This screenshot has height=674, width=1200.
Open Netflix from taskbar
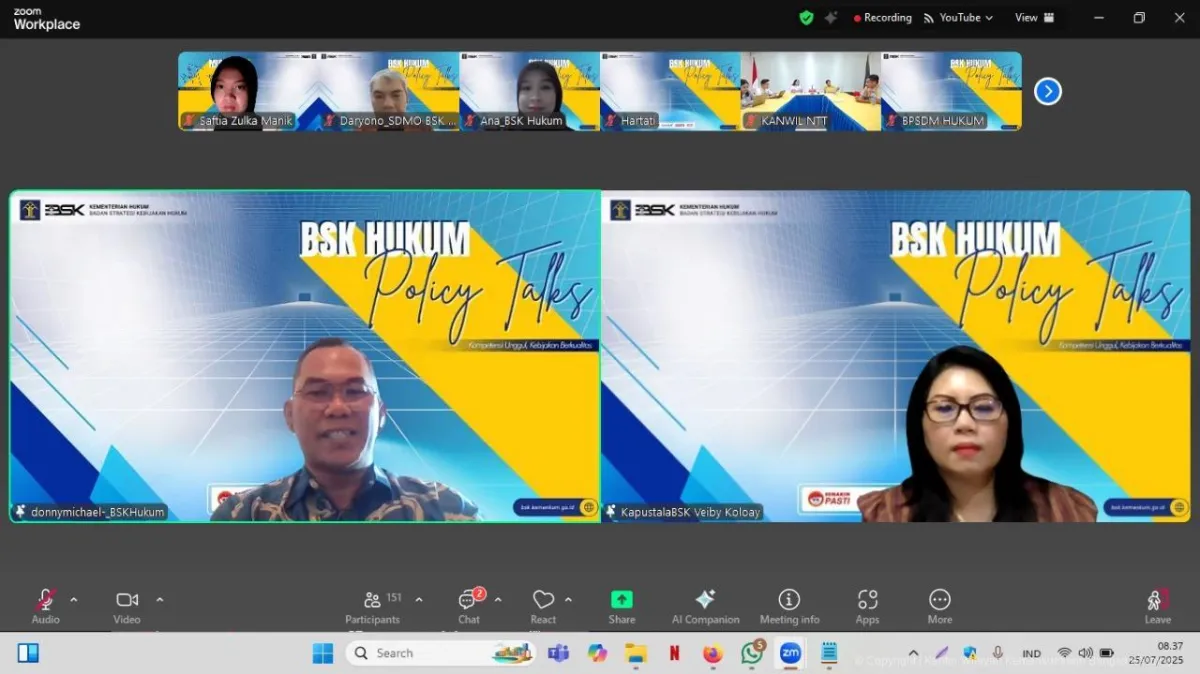[x=674, y=653]
